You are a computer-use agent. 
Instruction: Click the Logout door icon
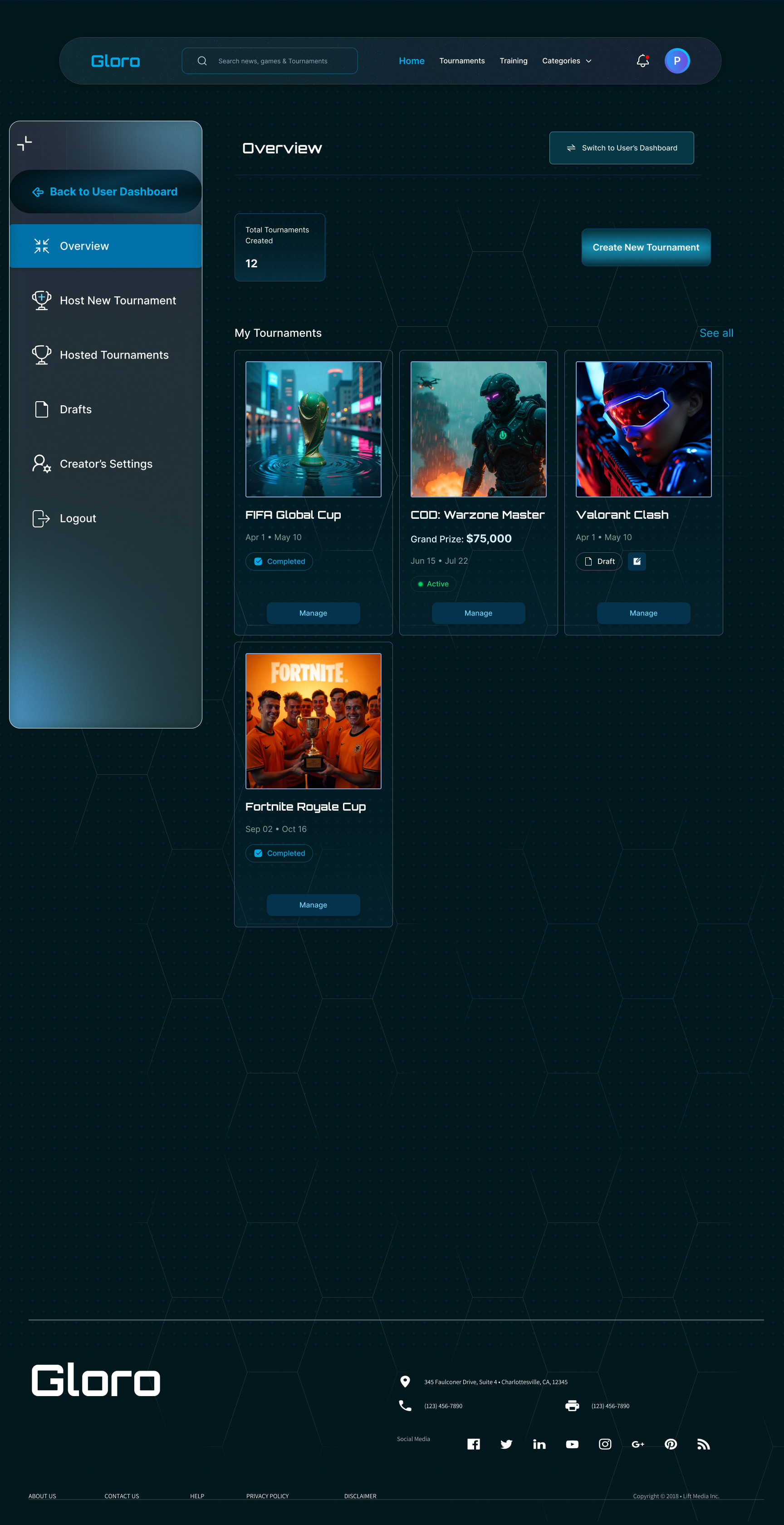(41, 518)
